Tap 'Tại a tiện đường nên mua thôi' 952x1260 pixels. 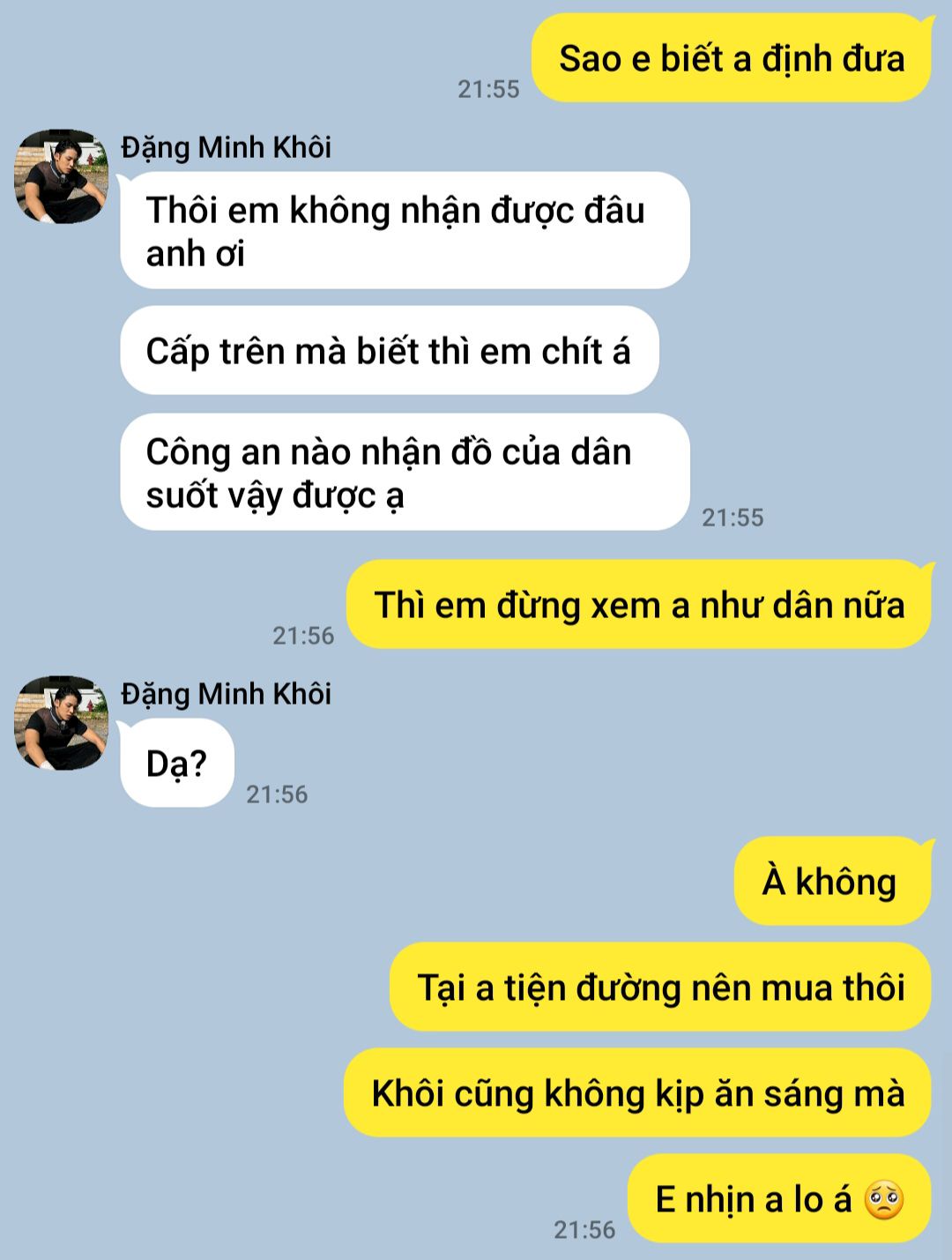click(x=660, y=987)
